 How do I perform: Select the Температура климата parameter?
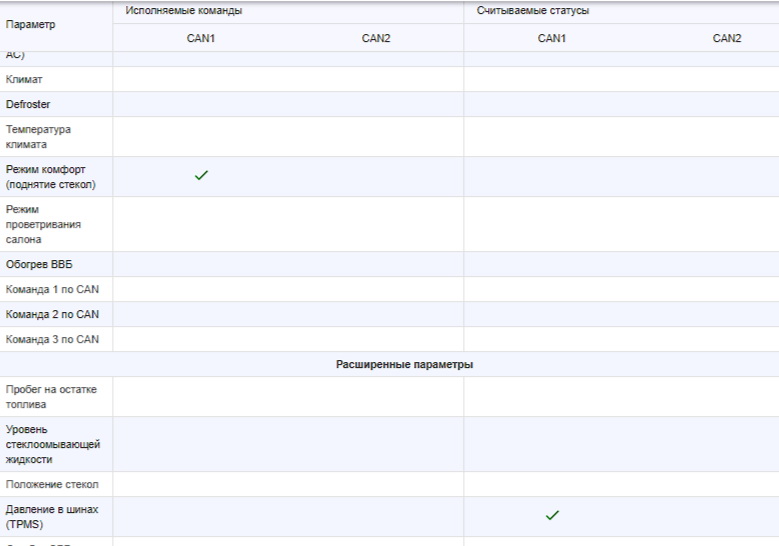pos(38,137)
